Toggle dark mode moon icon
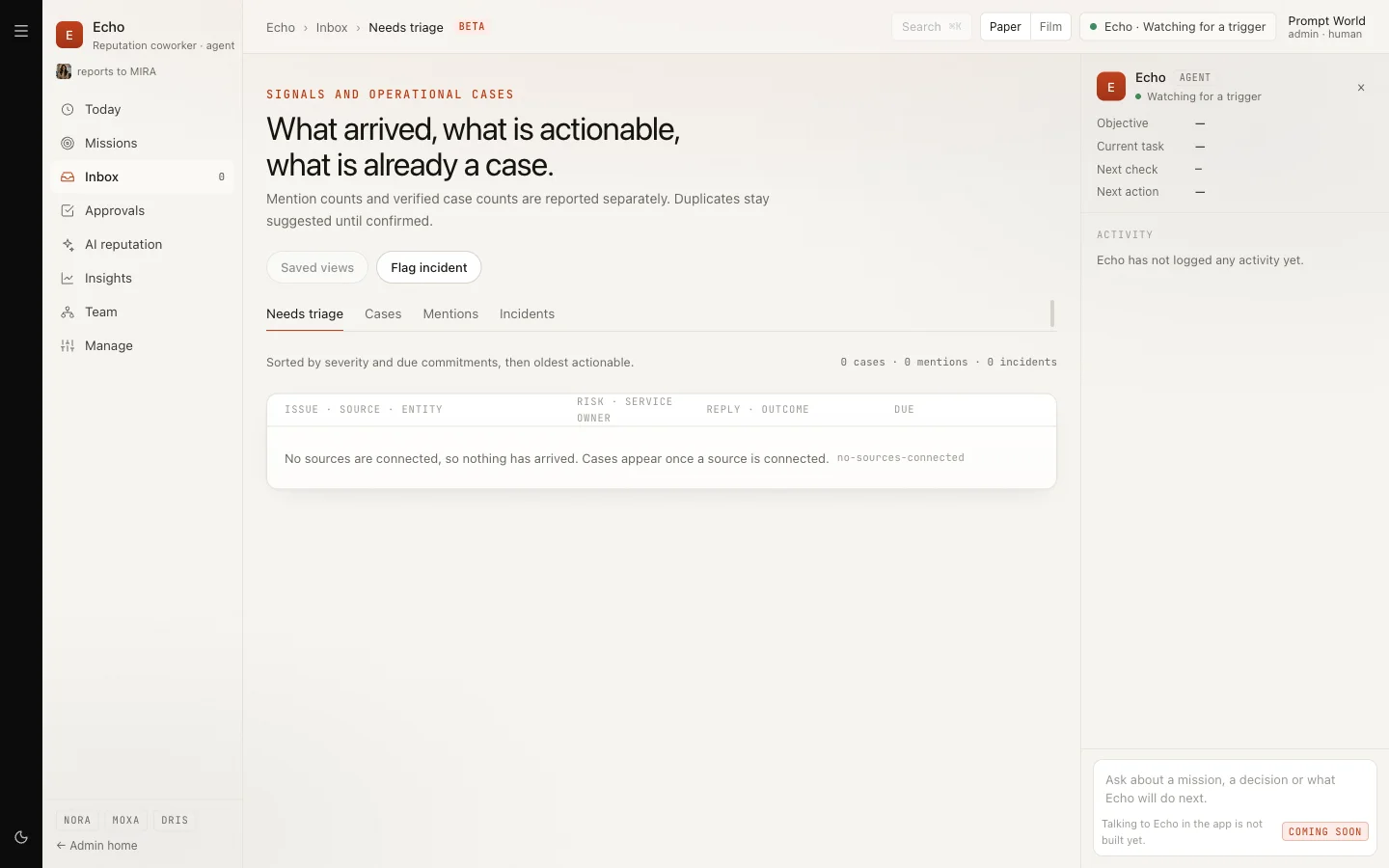The image size is (1389, 868). click(x=21, y=837)
